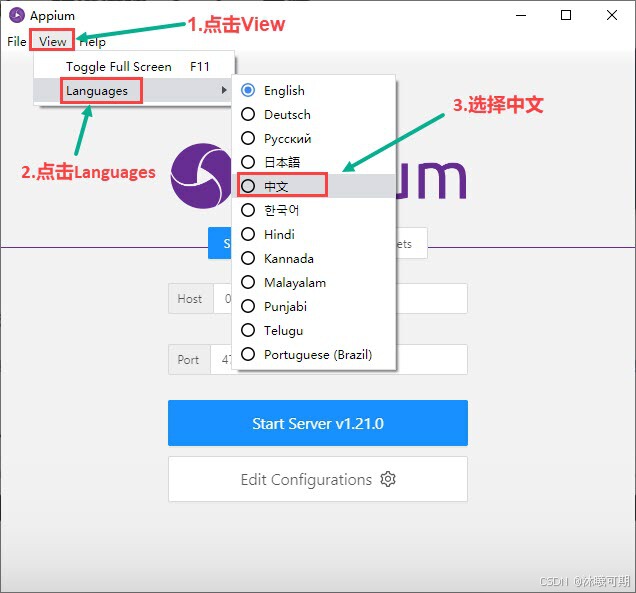Close the Appium window
This screenshot has width=636, height=593.
click(x=612, y=15)
